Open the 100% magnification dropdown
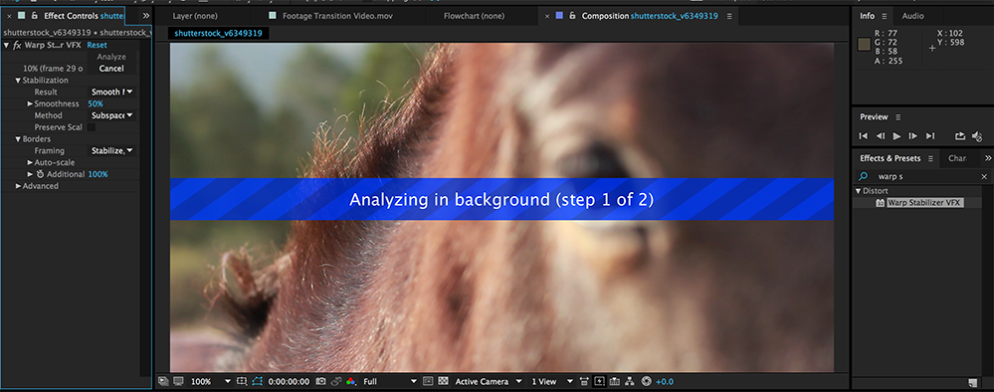Viewport: 994px width, 392px height. pos(211,381)
